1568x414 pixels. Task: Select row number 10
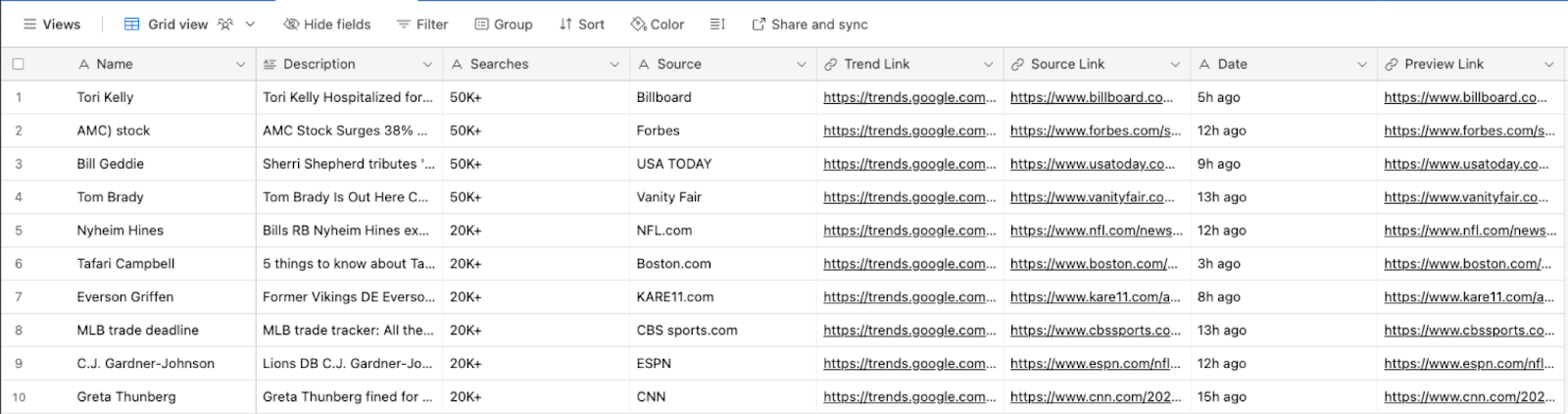pos(19,397)
